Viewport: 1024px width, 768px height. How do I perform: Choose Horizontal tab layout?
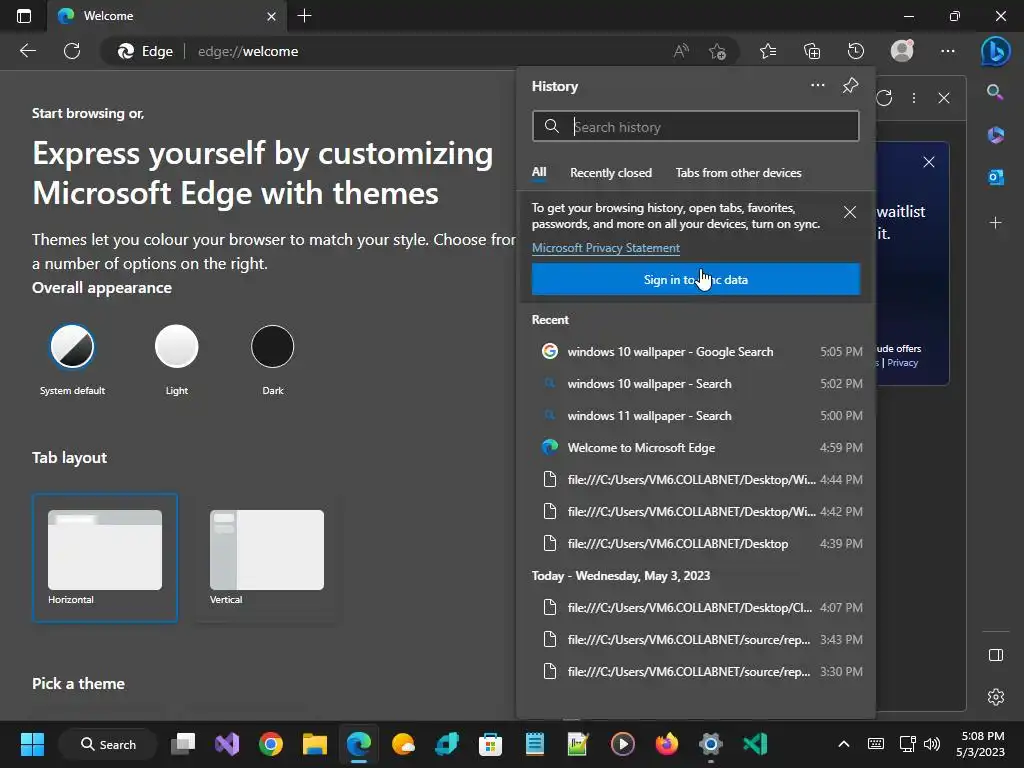click(104, 557)
